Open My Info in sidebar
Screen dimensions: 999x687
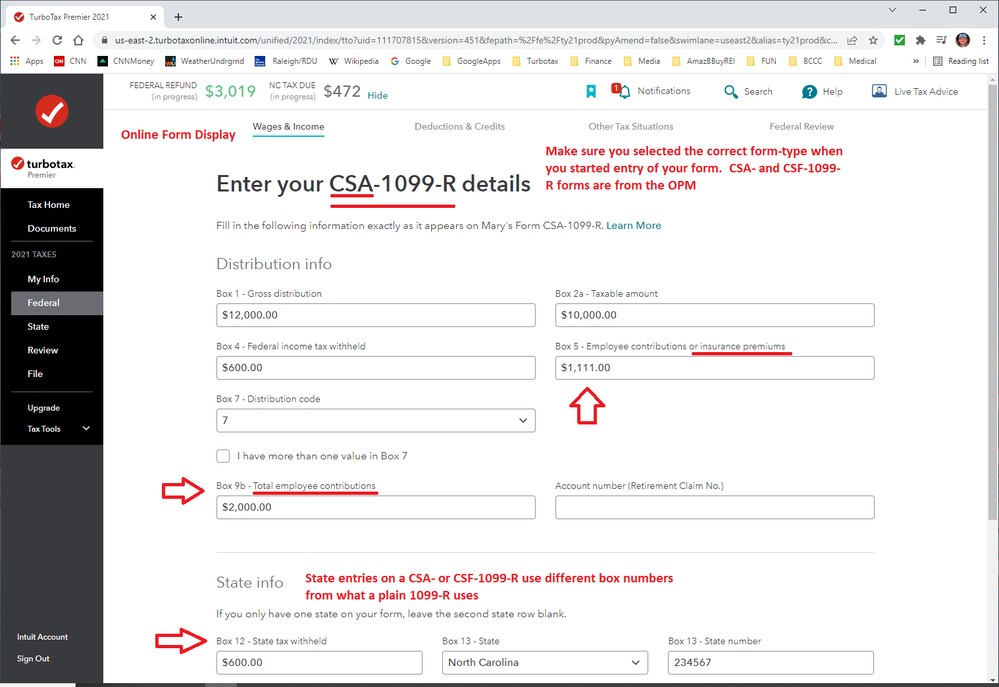[x=43, y=279]
